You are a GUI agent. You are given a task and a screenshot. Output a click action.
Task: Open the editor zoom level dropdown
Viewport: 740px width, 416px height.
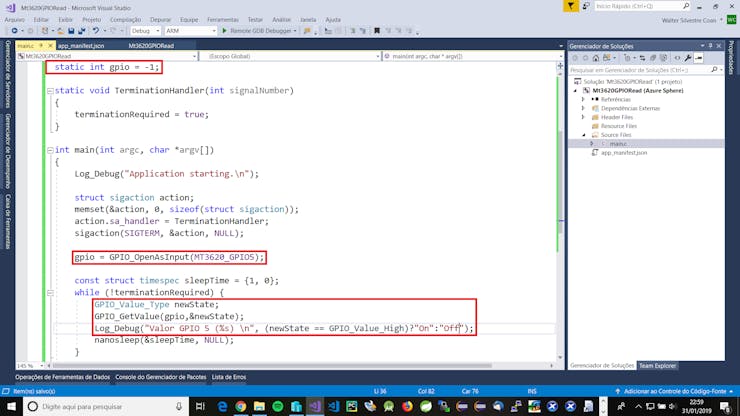(x=30, y=365)
